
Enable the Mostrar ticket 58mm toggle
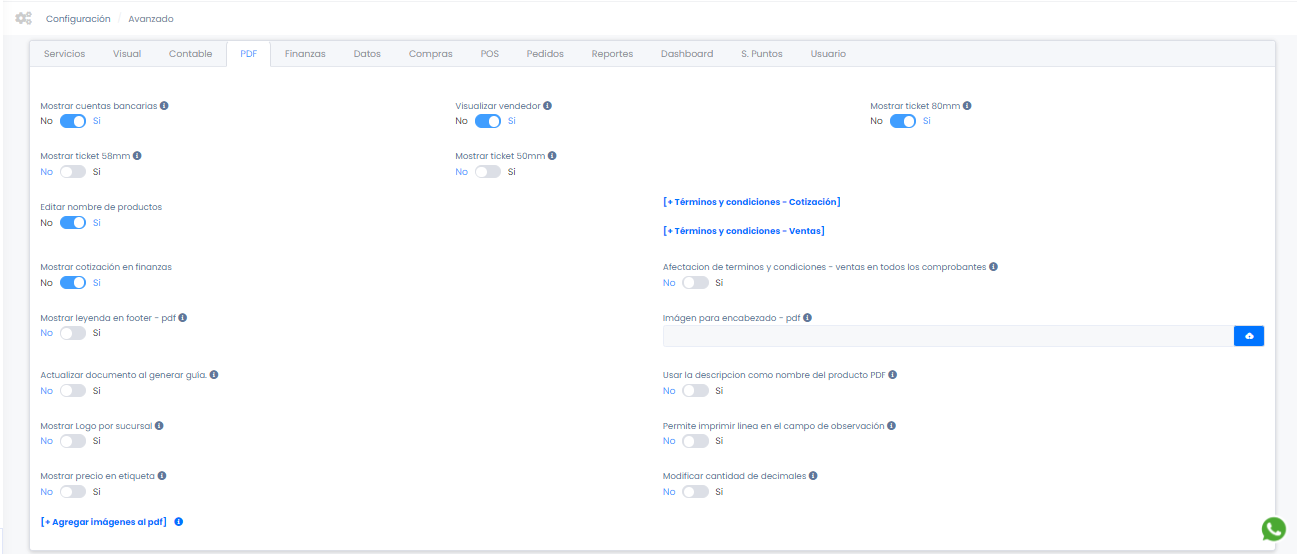(x=73, y=172)
